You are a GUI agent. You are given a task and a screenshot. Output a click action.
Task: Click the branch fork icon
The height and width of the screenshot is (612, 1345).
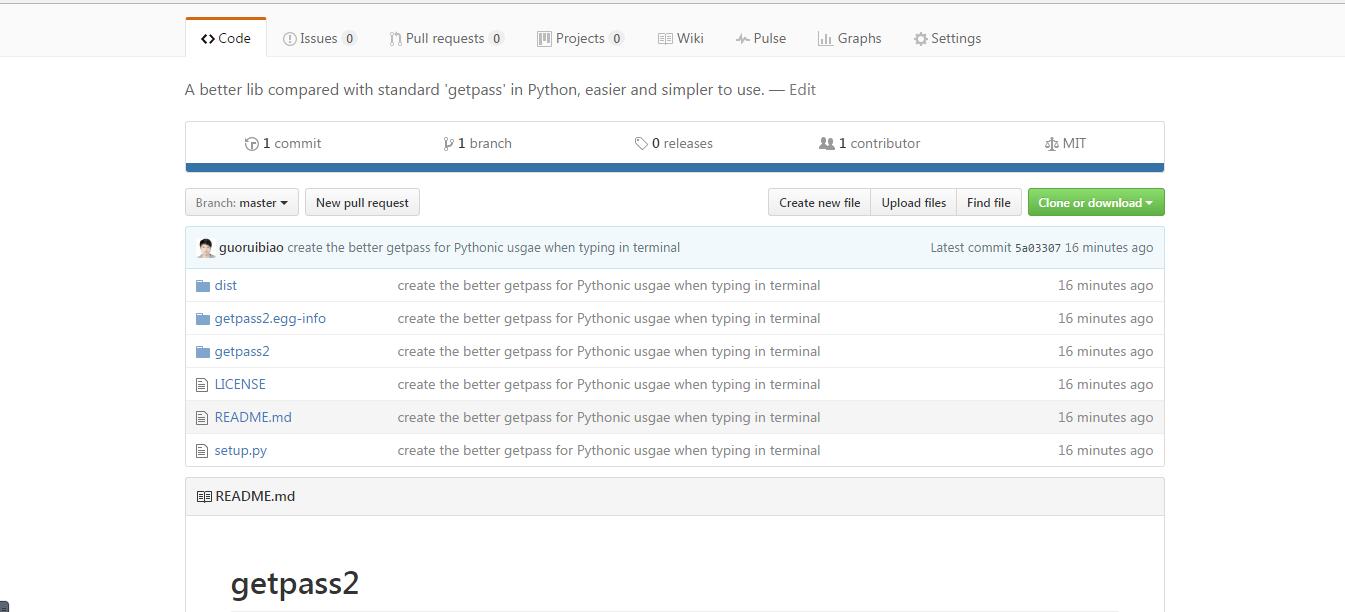pyautogui.click(x=449, y=144)
